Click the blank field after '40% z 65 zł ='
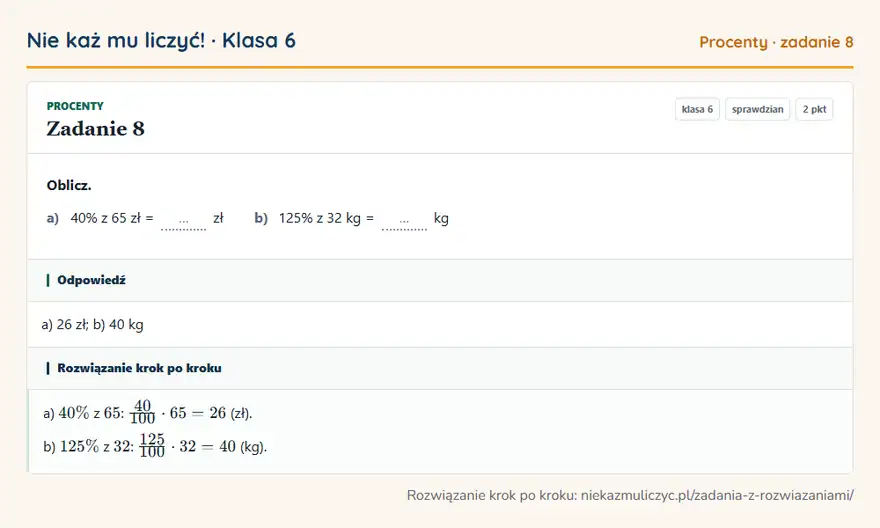880x528 pixels. (184, 221)
